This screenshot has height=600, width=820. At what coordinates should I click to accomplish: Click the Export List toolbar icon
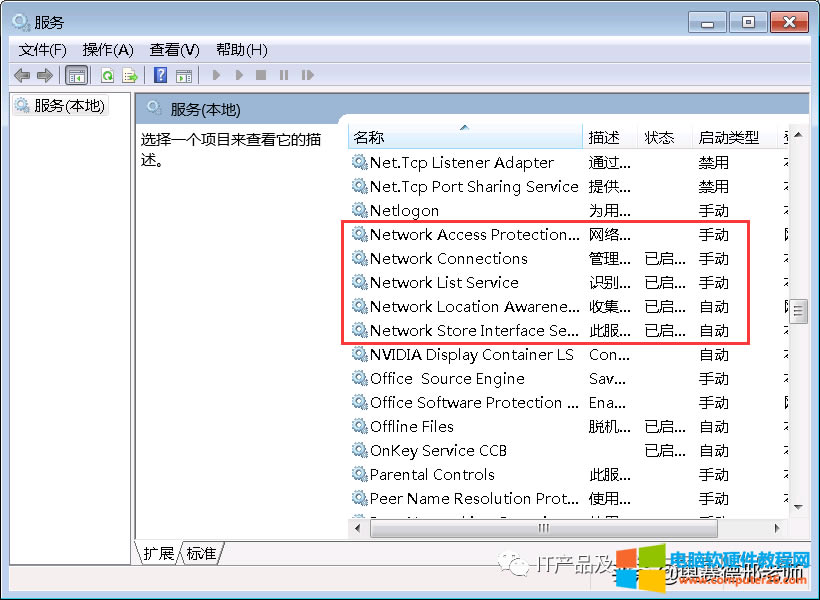tap(130, 75)
